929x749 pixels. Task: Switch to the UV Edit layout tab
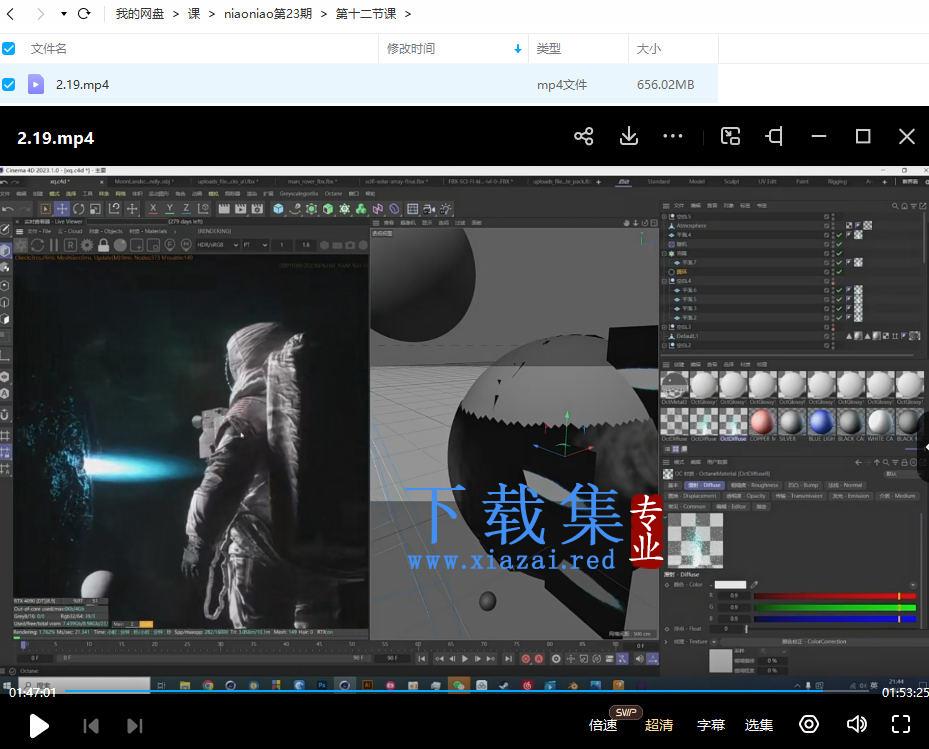pyautogui.click(x=767, y=181)
